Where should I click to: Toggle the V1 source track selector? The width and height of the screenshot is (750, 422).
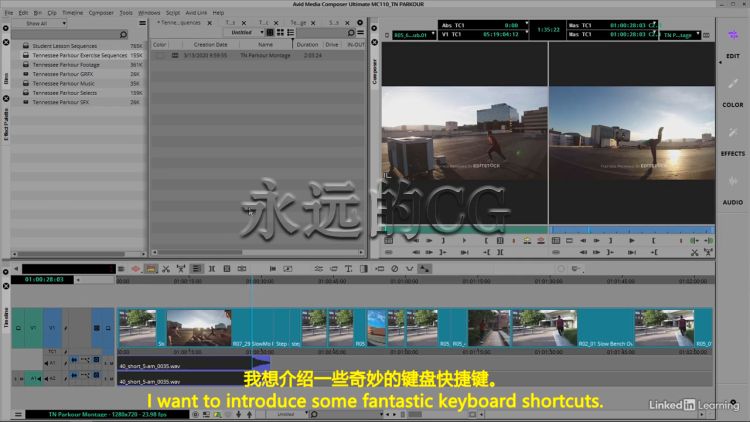(x=33, y=328)
